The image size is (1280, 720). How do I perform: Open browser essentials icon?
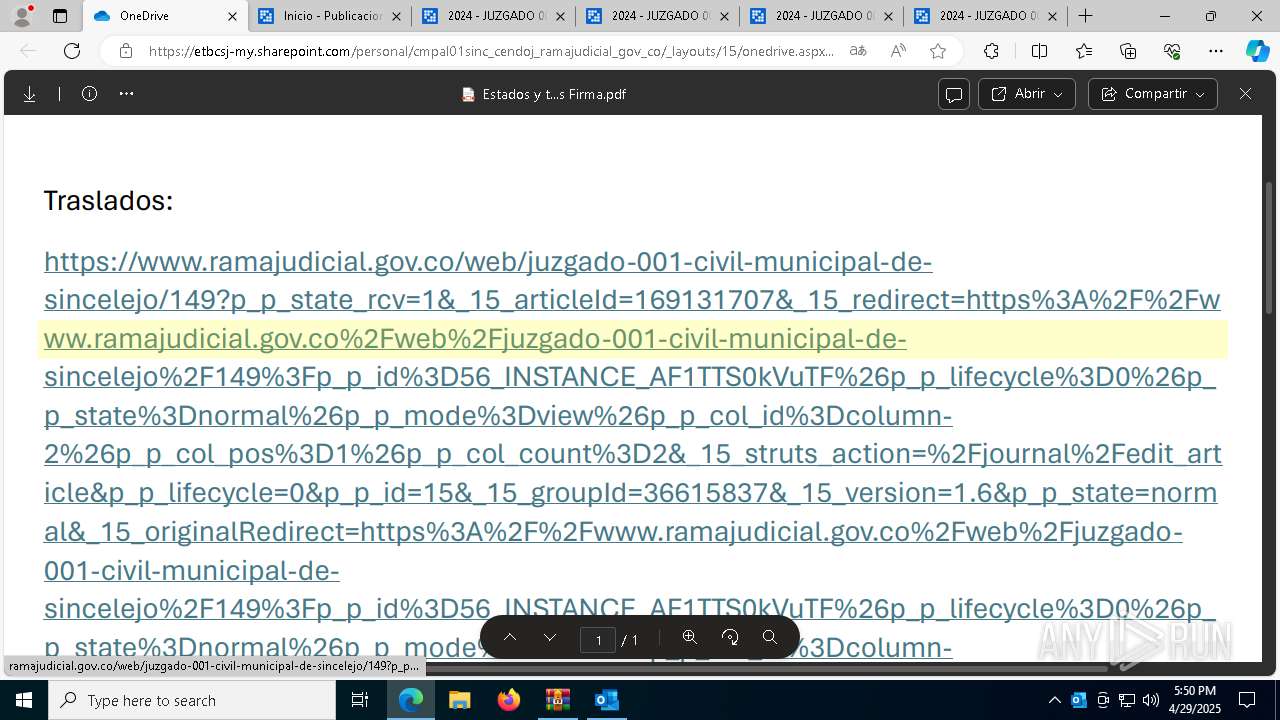(1172, 51)
